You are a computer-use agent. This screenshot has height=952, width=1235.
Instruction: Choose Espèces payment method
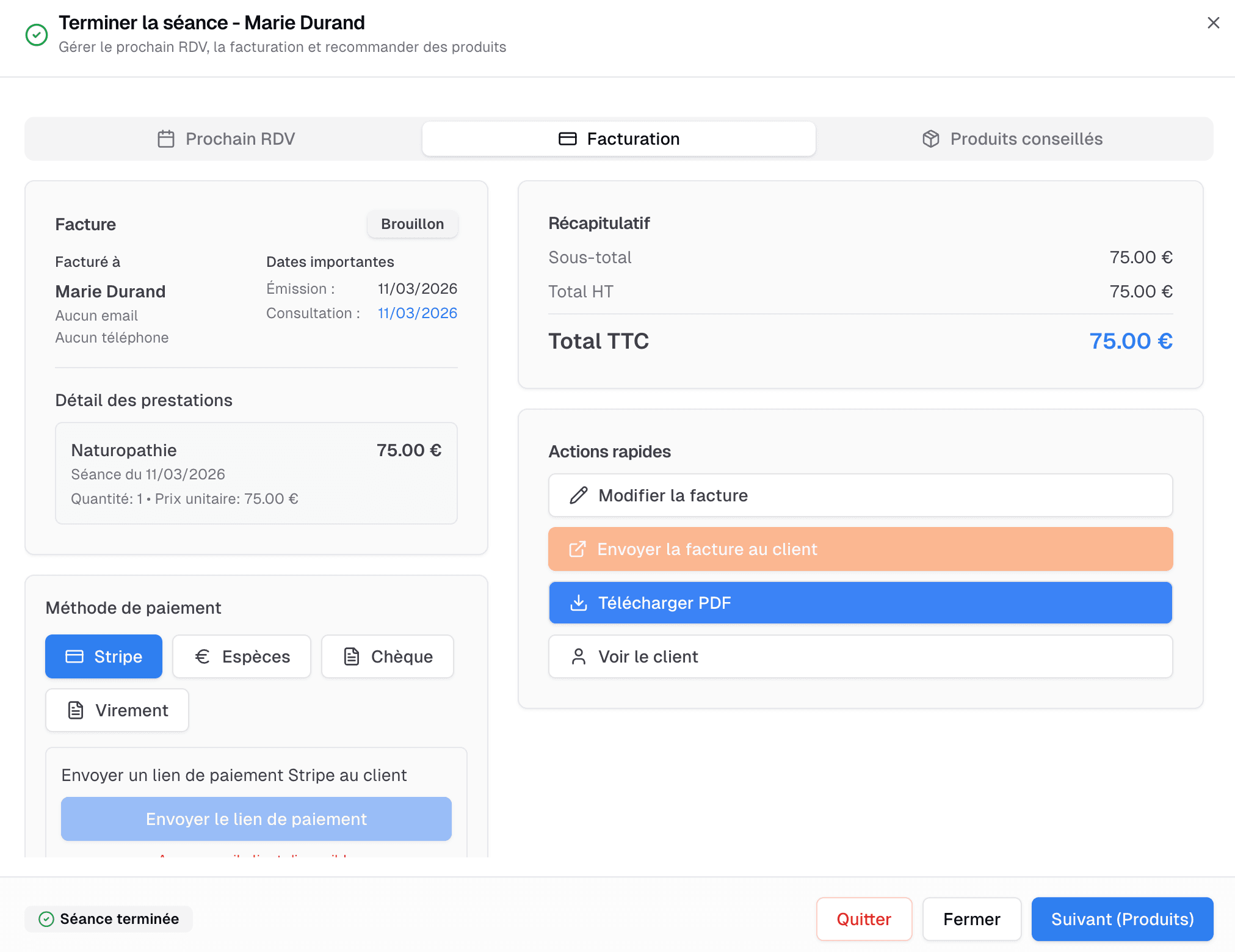[x=242, y=656]
